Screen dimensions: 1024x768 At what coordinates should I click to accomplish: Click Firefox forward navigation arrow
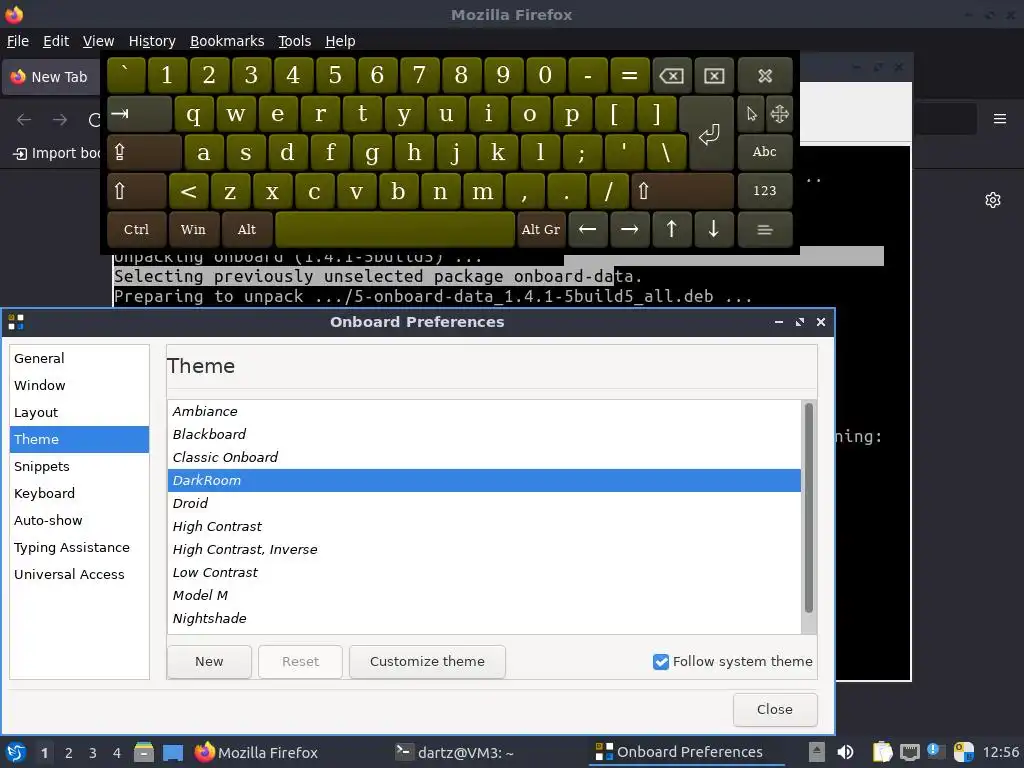(60, 120)
